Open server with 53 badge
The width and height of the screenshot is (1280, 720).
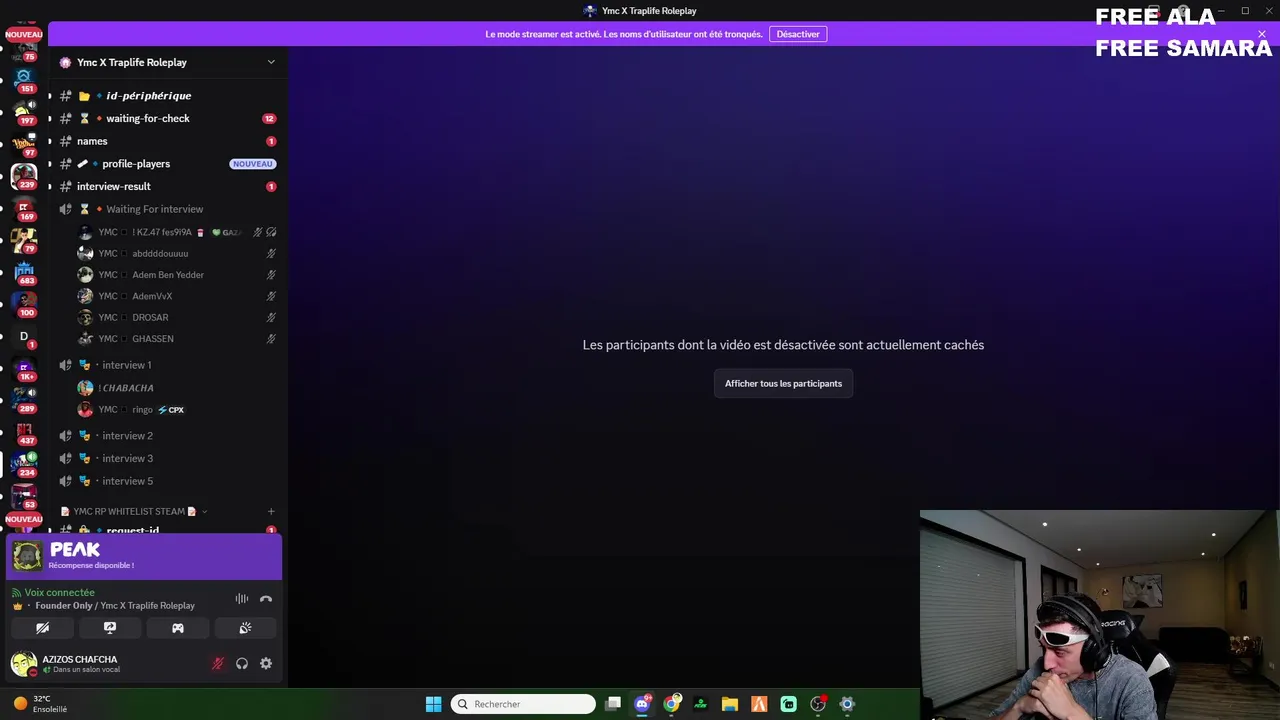(24, 496)
